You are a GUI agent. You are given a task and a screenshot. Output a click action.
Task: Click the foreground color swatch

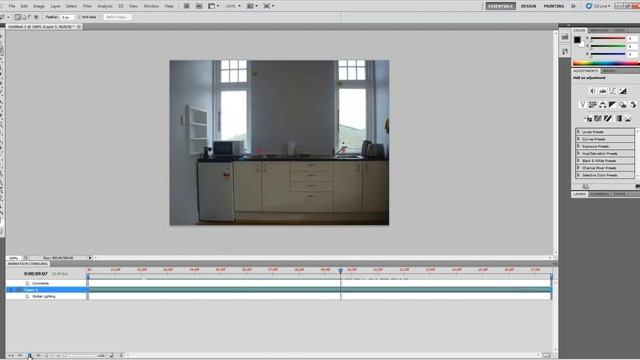coord(577,40)
